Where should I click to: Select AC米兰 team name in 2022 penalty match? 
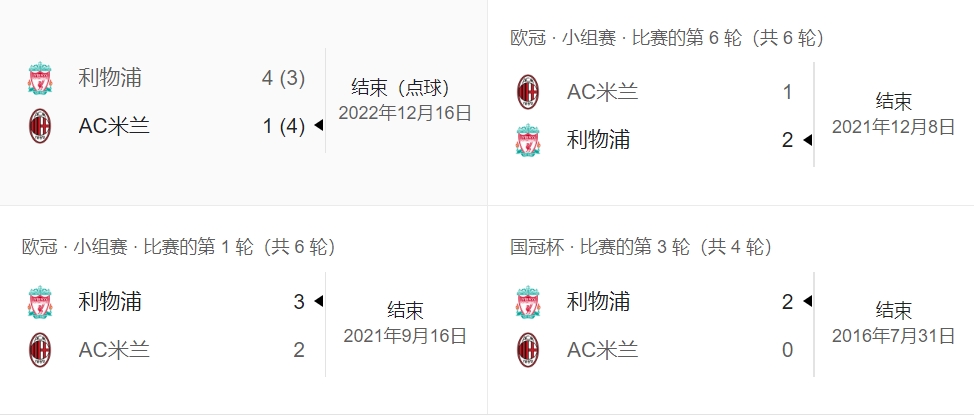[114, 126]
